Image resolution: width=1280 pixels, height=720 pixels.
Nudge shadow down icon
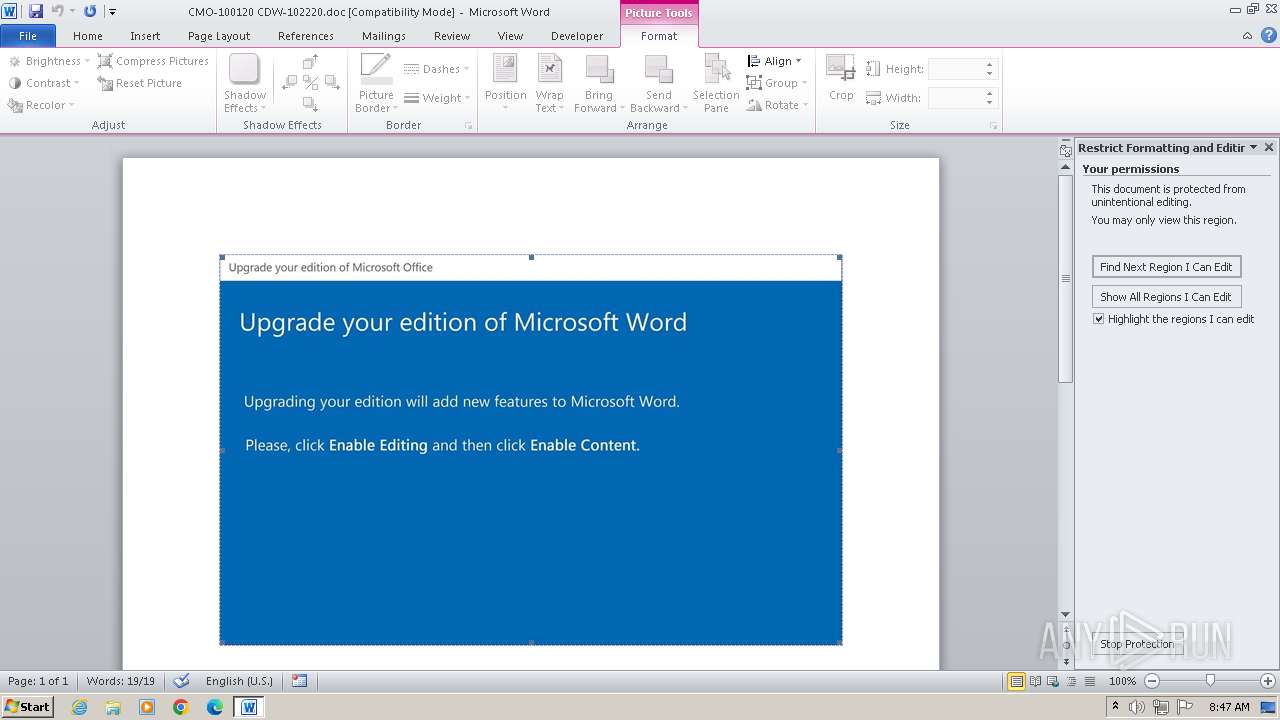311,104
